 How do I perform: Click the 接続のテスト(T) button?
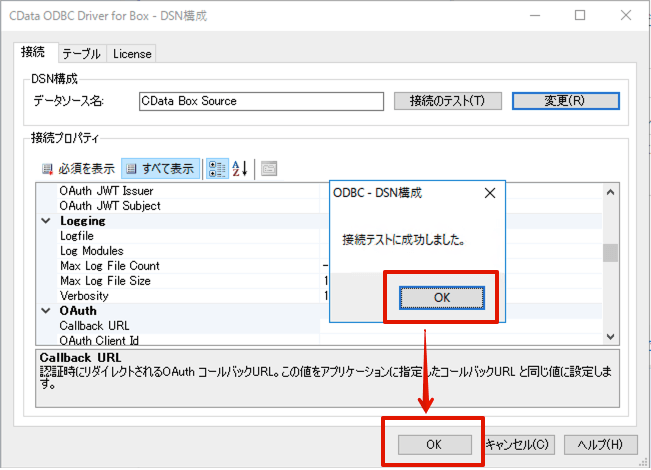[x=448, y=101]
